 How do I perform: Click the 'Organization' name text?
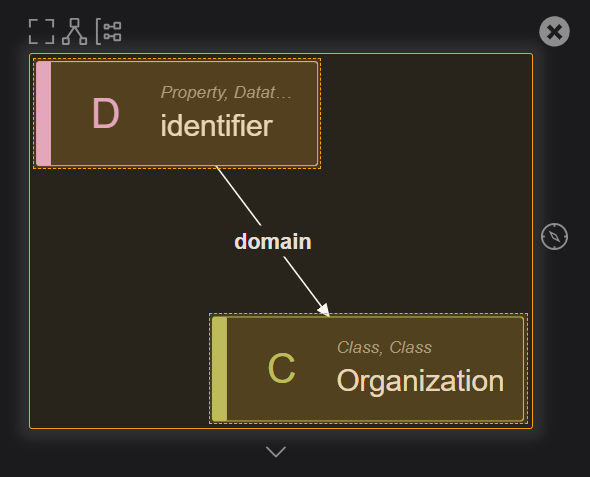point(420,381)
